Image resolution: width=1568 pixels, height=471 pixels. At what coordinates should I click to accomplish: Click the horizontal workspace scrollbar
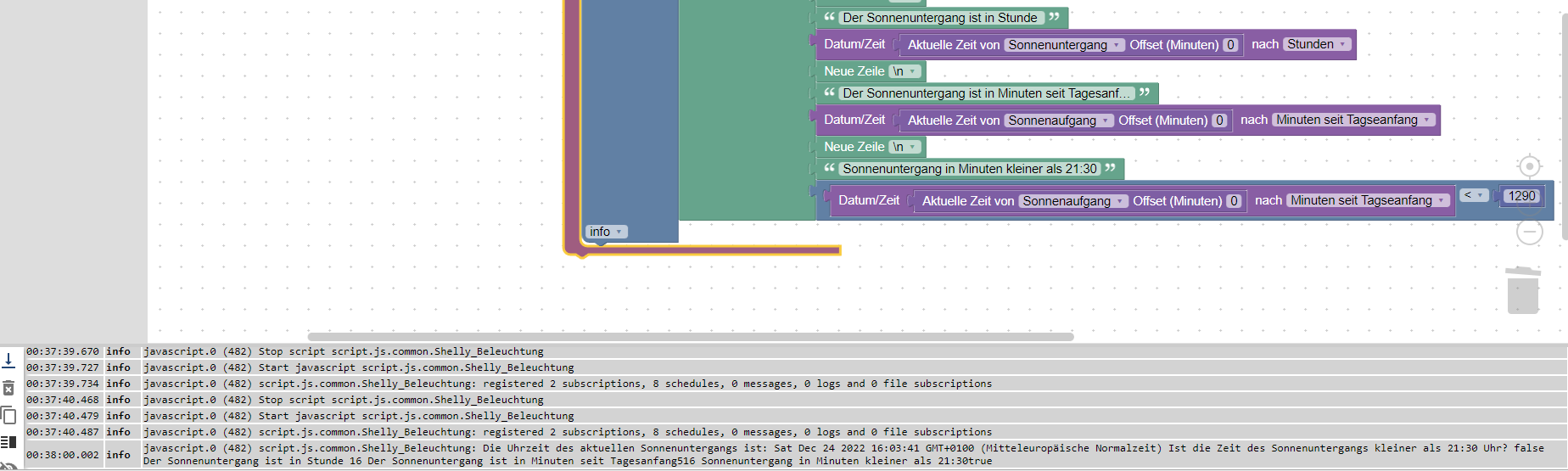[691, 337]
